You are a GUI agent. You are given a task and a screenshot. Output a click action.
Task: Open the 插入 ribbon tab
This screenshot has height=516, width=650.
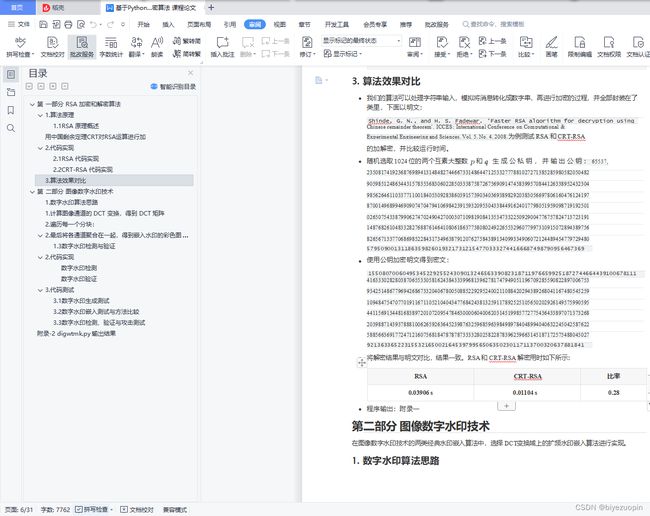point(168,24)
